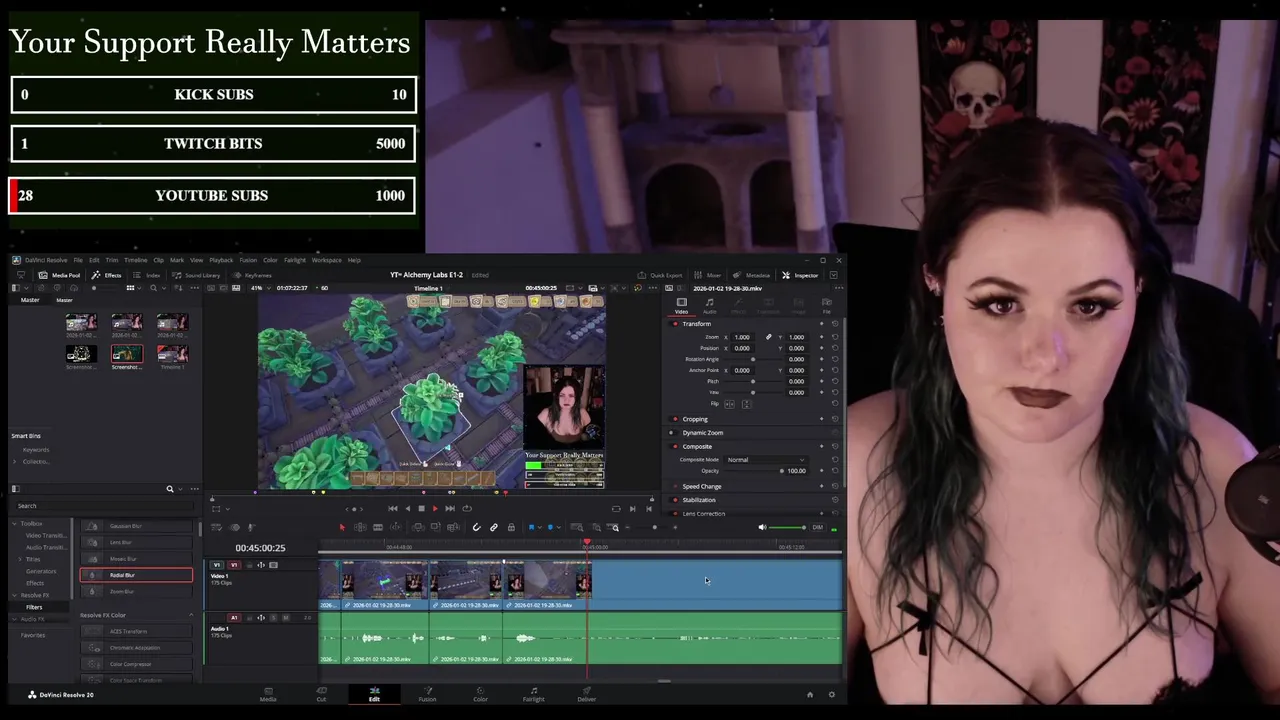This screenshot has width=1280, height=720.
Task: Open the Keyframes panel
Action: pos(252,275)
